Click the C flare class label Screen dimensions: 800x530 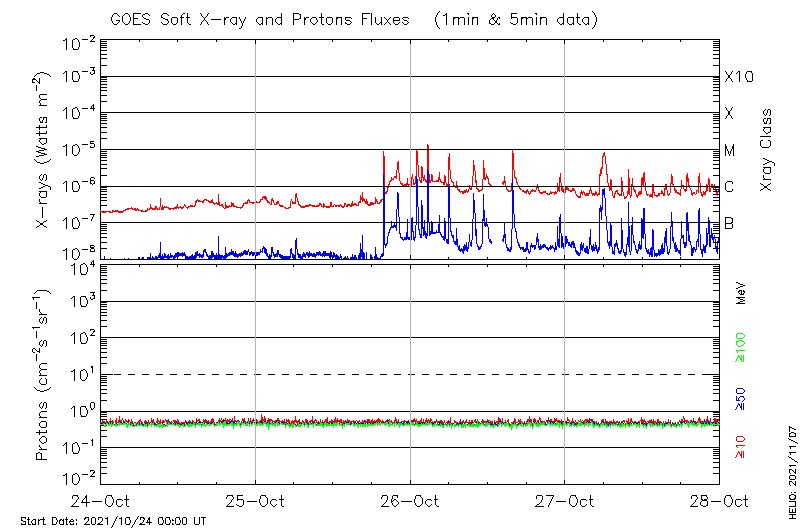[x=729, y=187]
